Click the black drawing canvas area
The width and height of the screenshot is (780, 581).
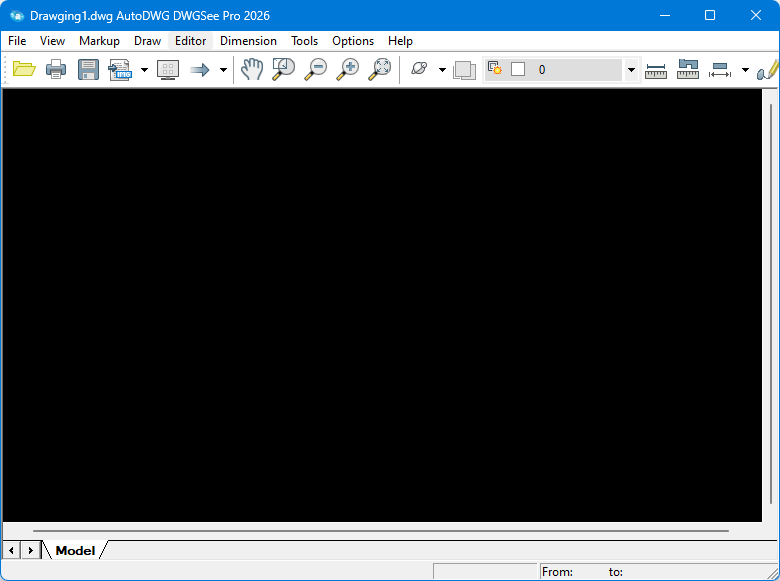pyautogui.click(x=382, y=305)
